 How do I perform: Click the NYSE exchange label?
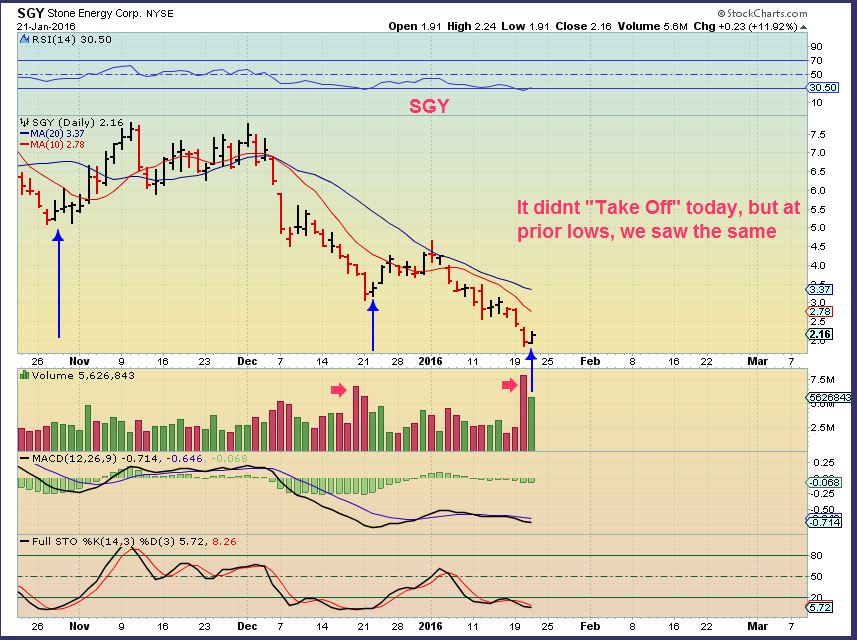point(159,14)
